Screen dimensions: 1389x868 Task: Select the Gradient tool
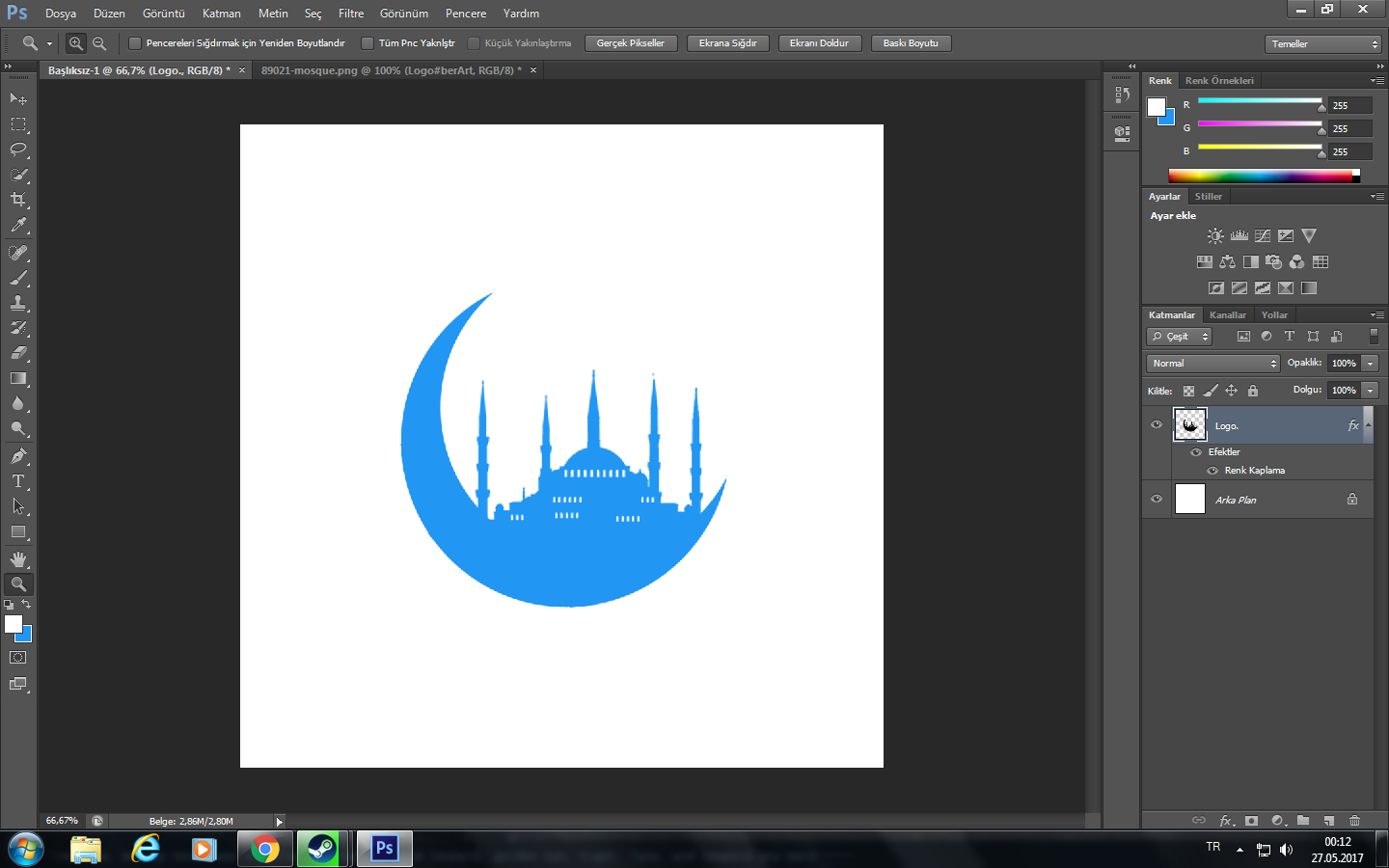click(x=18, y=378)
